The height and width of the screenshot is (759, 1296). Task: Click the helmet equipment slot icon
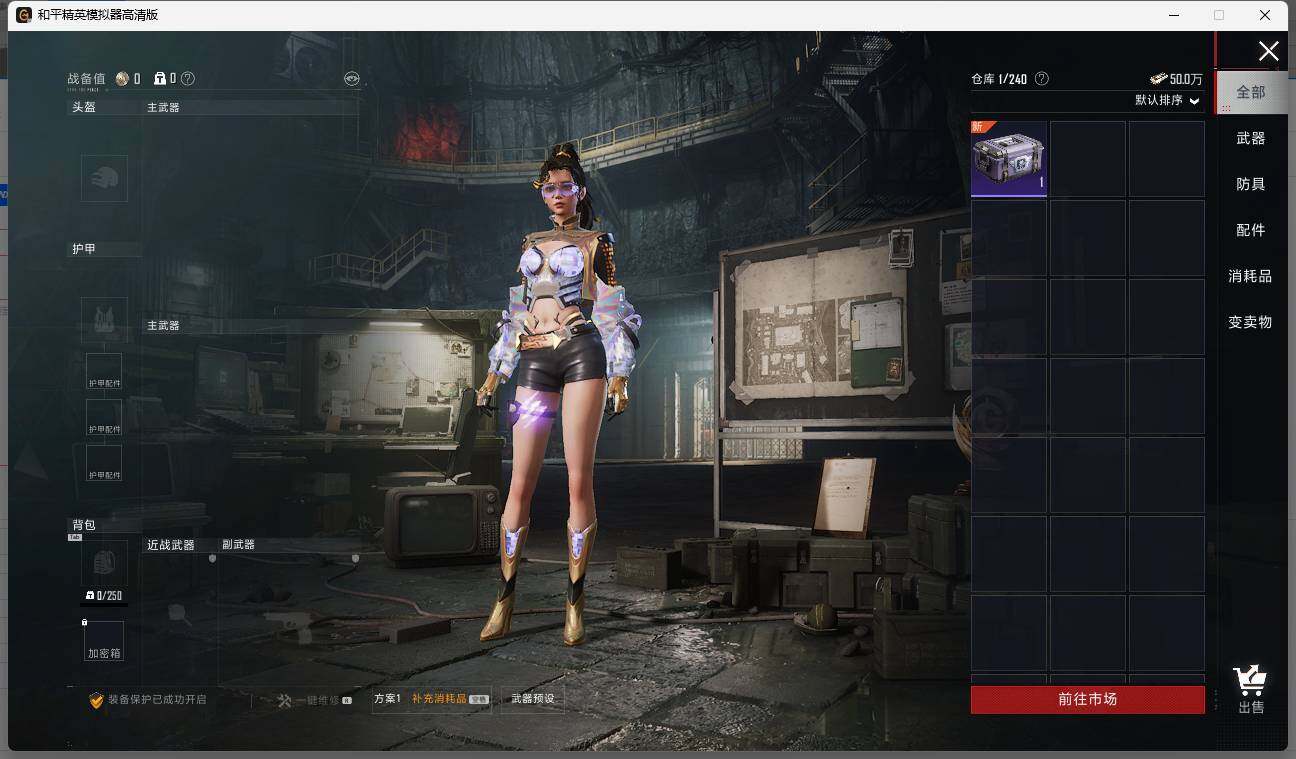pyautogui.click(x=104, y=178)
